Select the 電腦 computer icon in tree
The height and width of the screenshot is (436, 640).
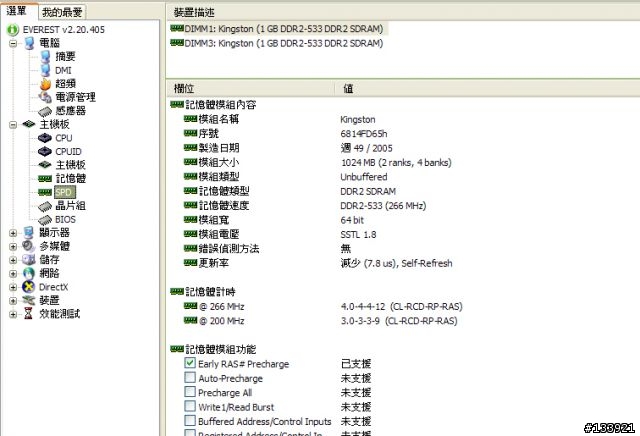29,43
